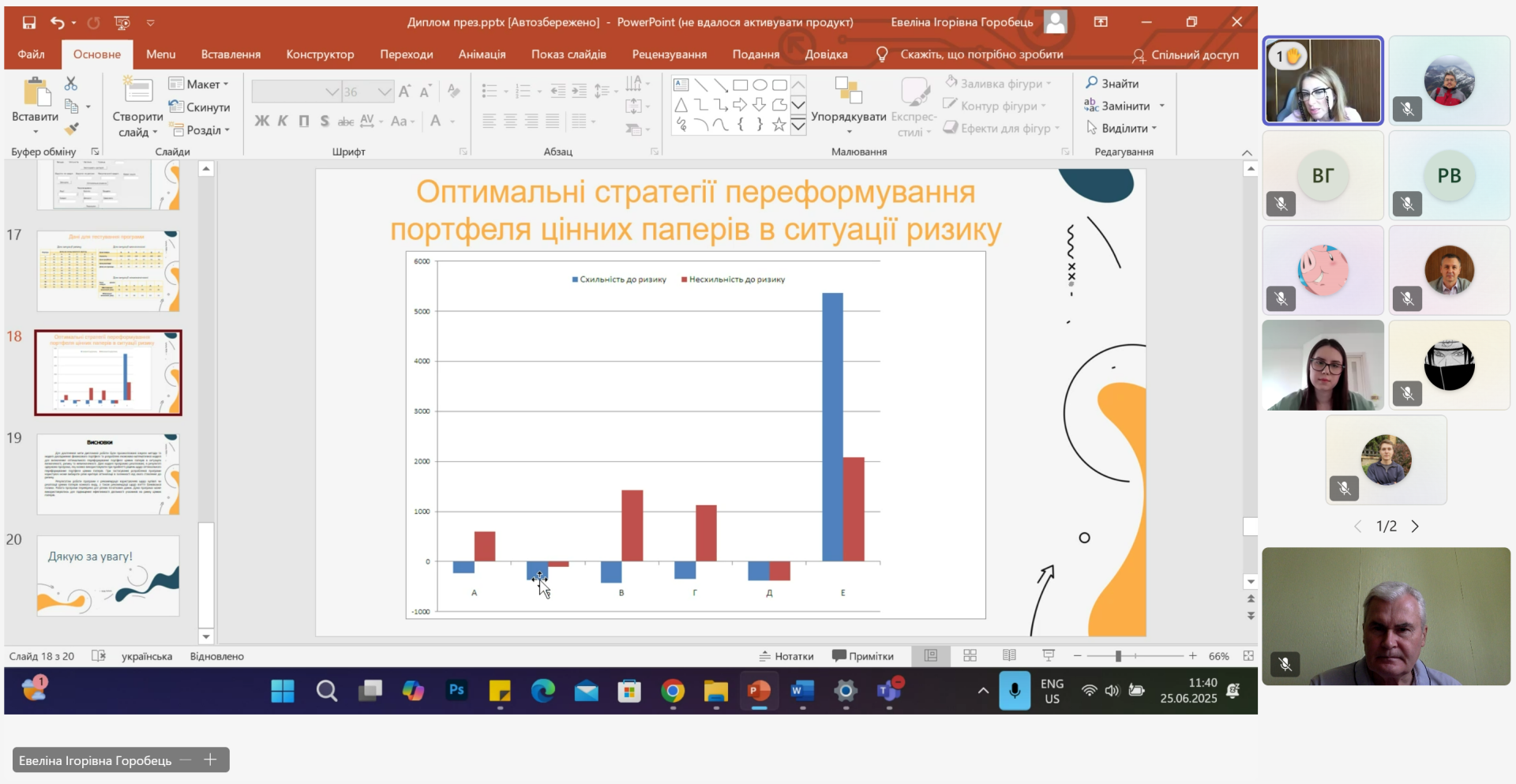Toggle the Notes (Нотатки) pane
This screenshot has height=784, width=1516.
pyautogui.click(x=786, y=656)
